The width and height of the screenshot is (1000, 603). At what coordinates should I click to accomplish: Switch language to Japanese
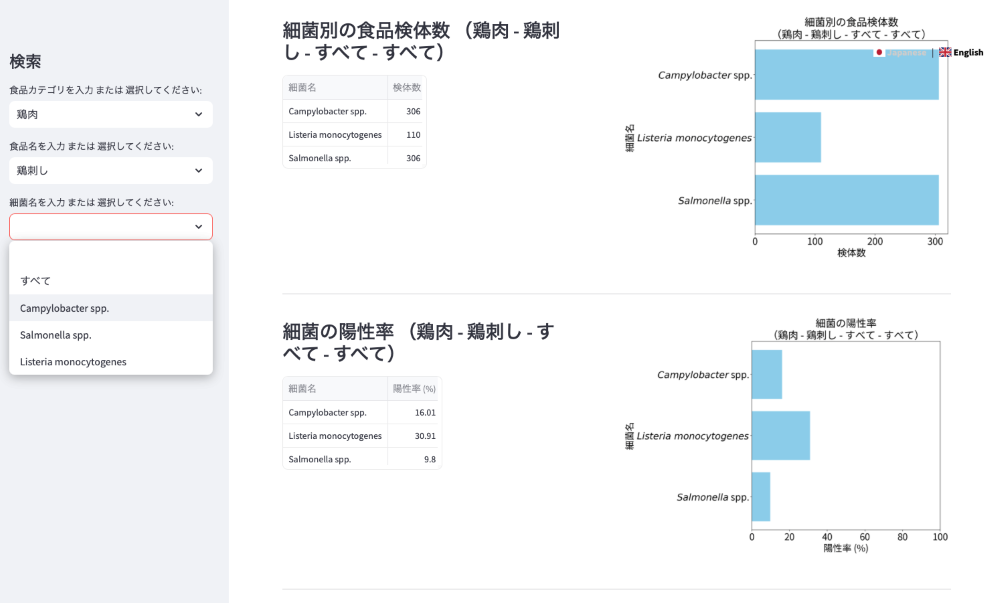pyautogui.click(x=905, y=52)
